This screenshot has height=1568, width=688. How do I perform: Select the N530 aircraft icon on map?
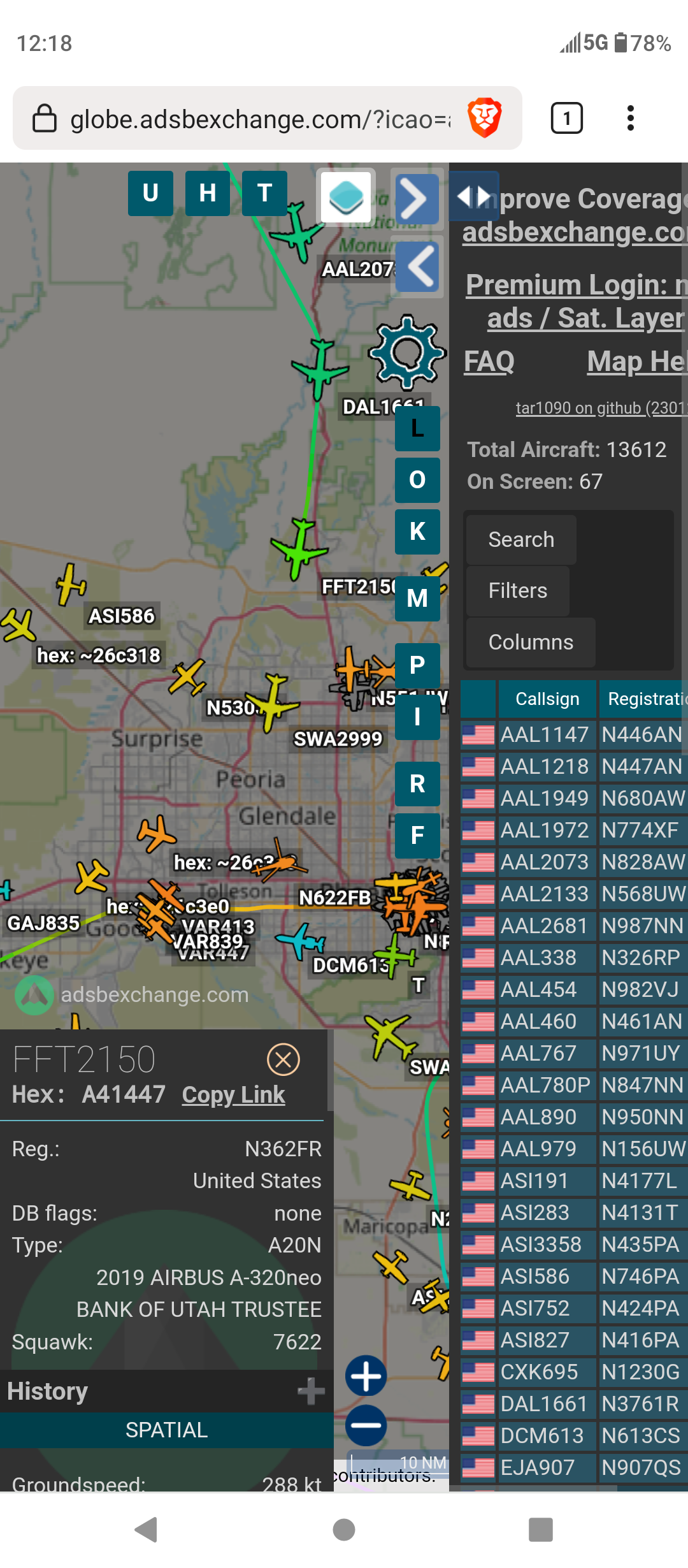click(187, 677)
